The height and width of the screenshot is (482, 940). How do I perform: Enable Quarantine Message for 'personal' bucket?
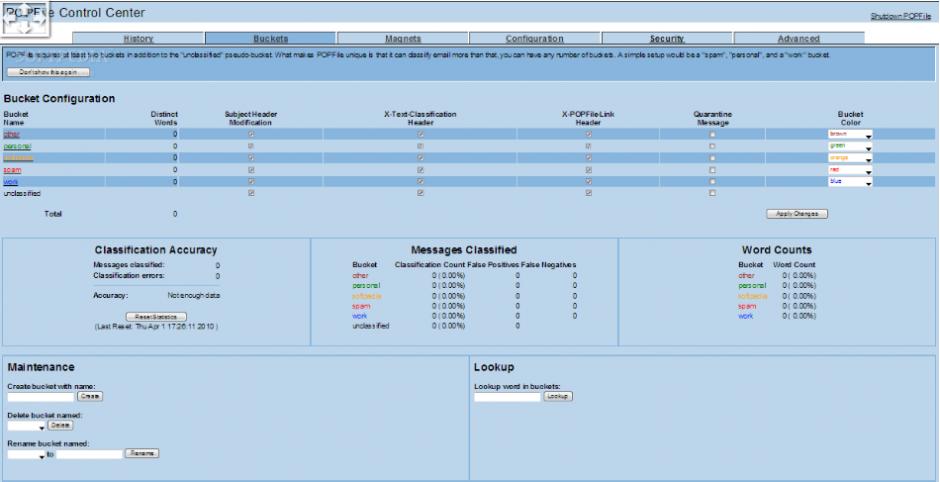(712, 146)
